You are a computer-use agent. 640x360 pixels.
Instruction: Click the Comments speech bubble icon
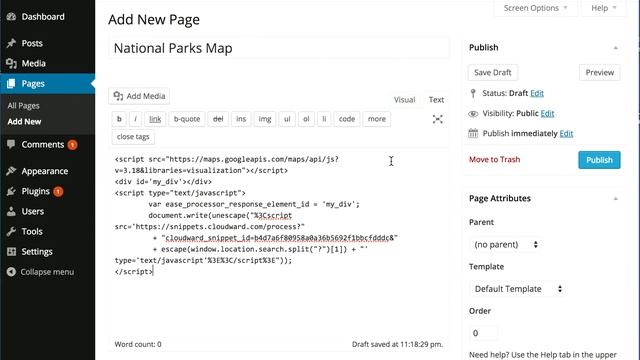[x=11, y=144]
